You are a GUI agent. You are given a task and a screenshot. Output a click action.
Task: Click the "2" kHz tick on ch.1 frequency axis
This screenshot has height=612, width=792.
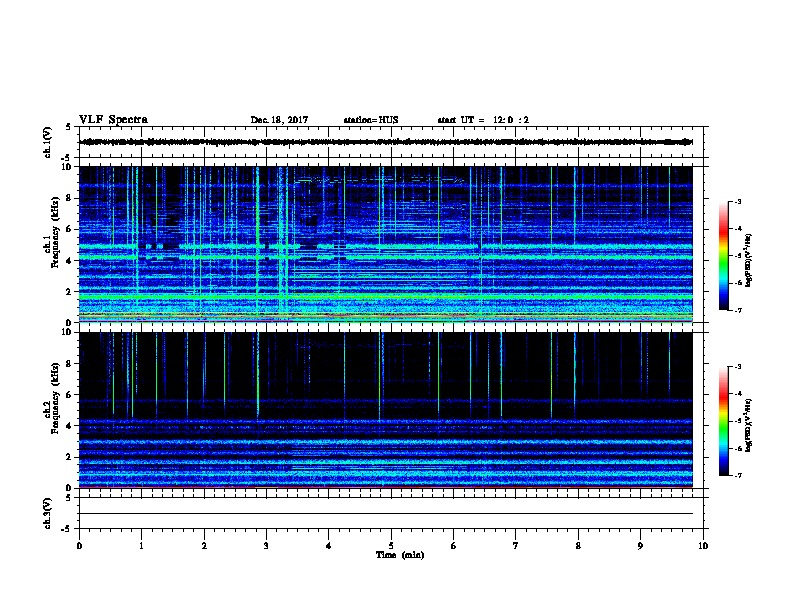69,291
